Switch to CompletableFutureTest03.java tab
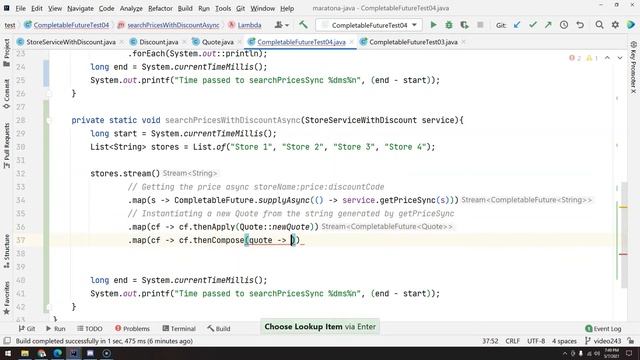This screenshot has height=360, width=640. click(413, 42)
